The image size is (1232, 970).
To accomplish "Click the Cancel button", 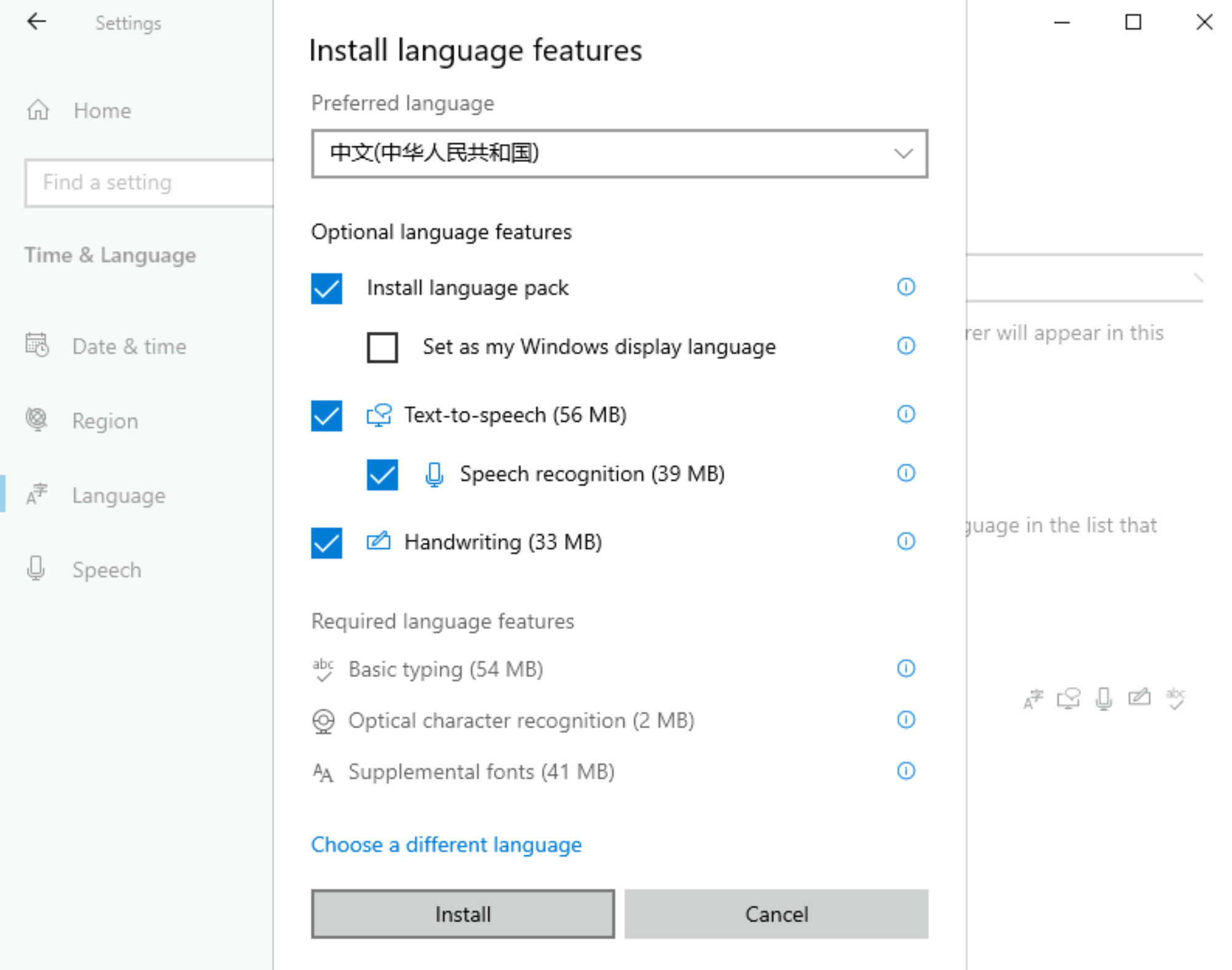I will (777, 914).
